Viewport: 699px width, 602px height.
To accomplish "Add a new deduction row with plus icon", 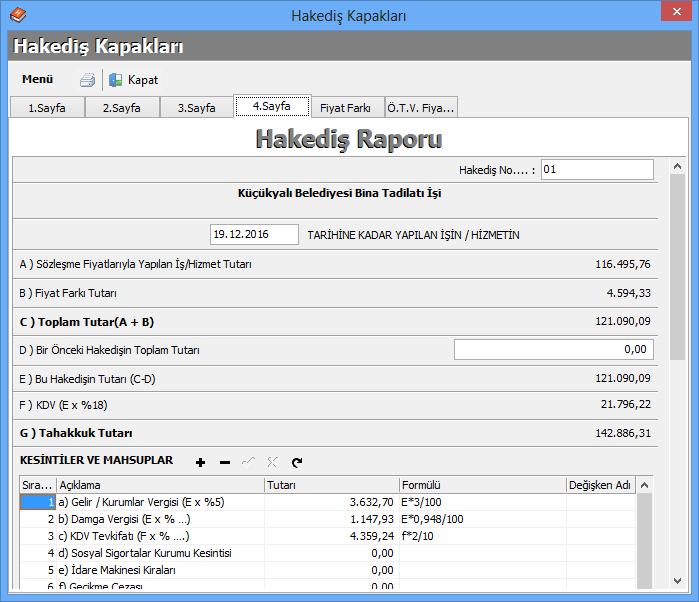I will [x=200, y=462].
